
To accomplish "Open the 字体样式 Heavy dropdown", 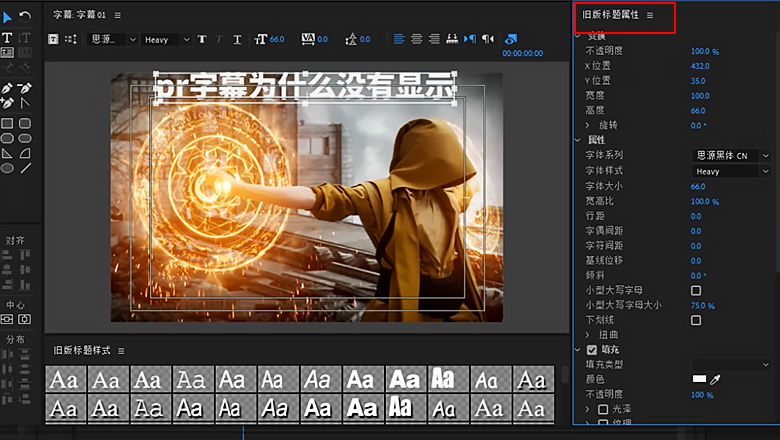I will pyautogui.click(x=731, y=172).
